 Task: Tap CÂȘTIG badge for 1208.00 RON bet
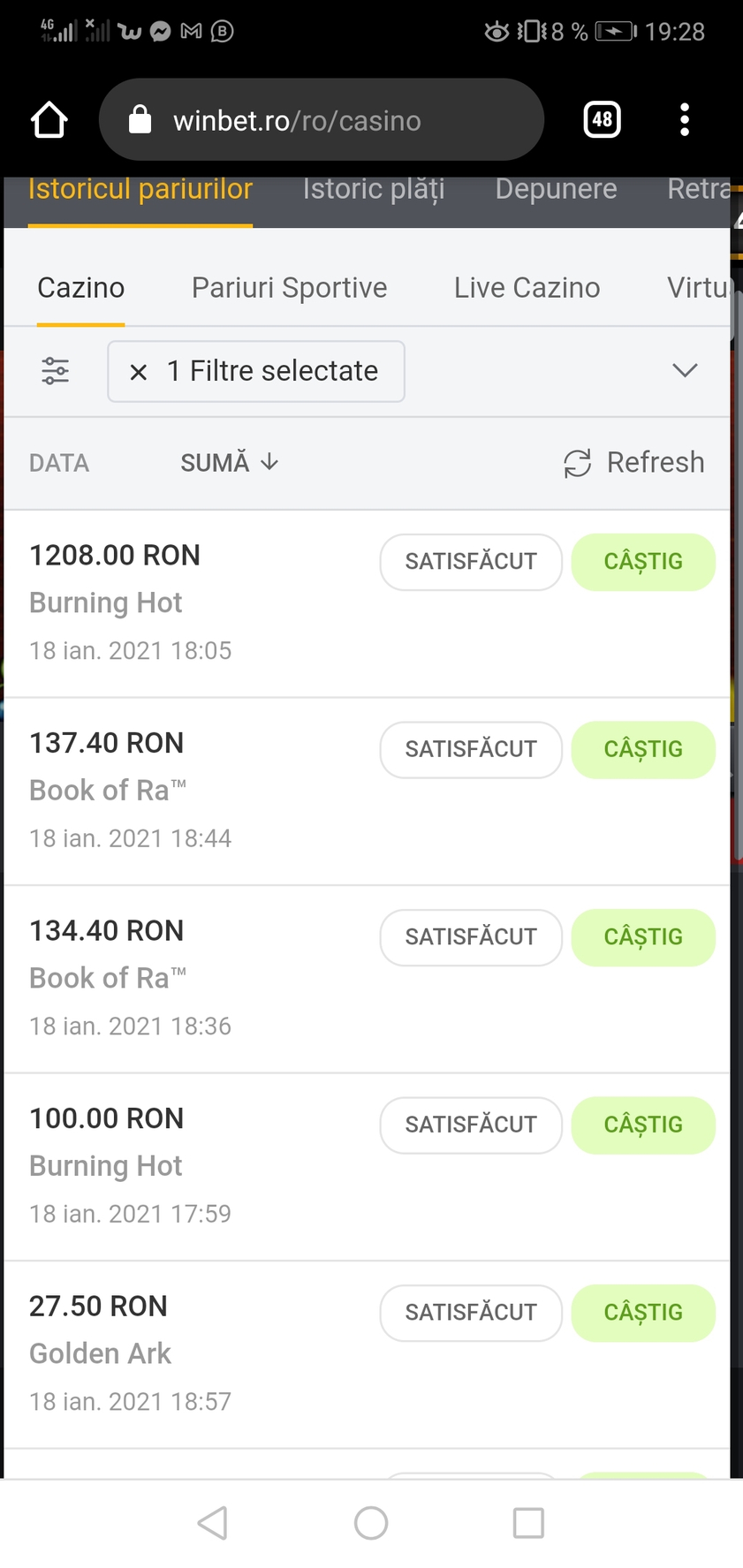[642, 562]
